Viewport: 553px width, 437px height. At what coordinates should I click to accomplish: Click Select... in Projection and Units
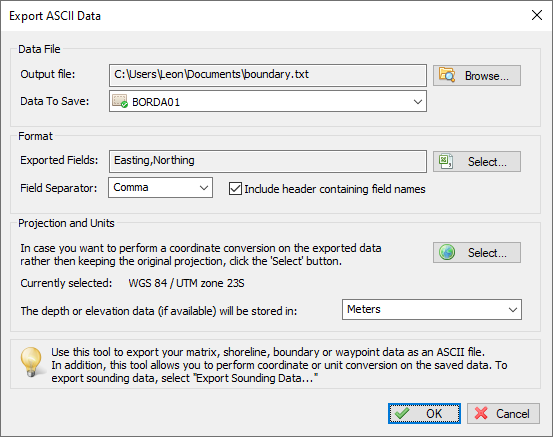477,253
